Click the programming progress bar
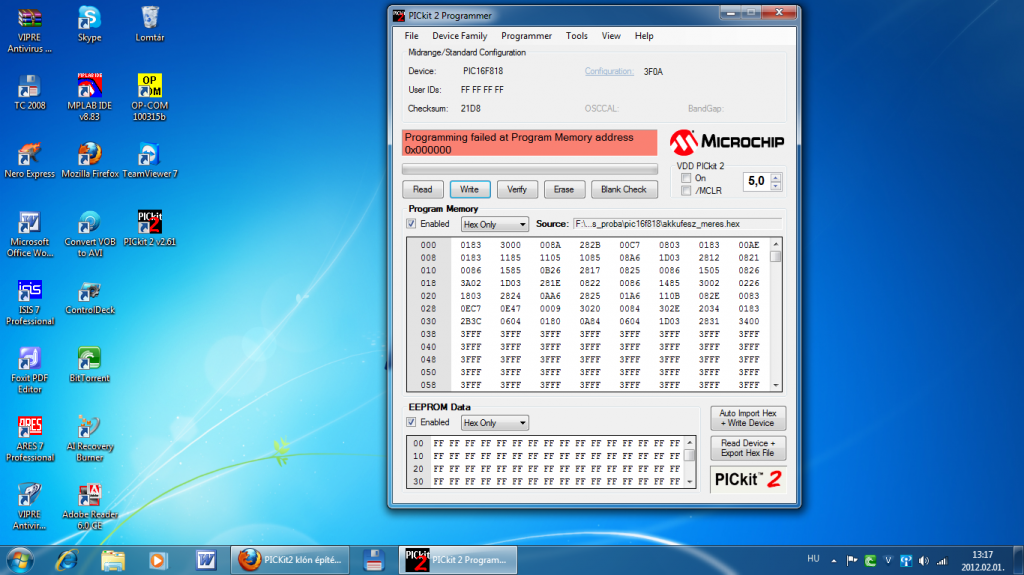 coord(530,169)
